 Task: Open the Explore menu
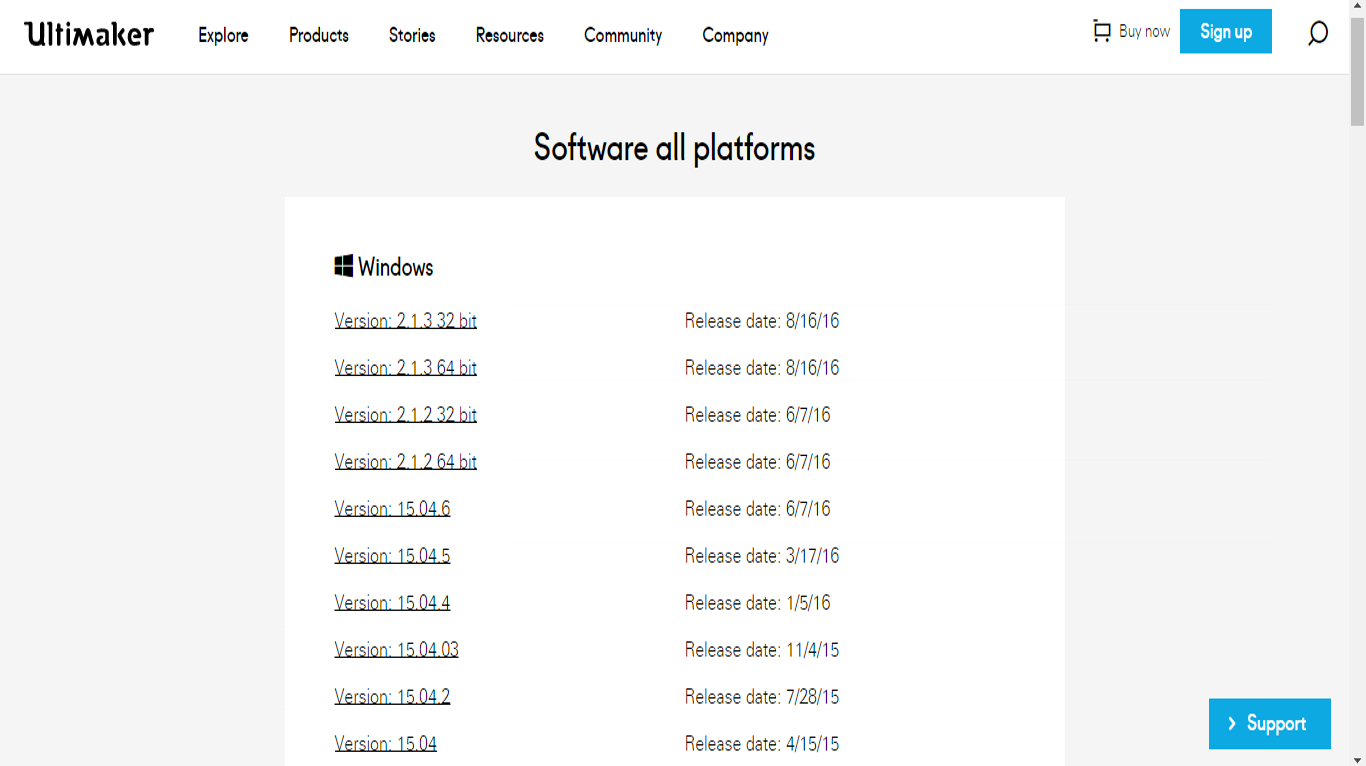(x=223, y=35)
